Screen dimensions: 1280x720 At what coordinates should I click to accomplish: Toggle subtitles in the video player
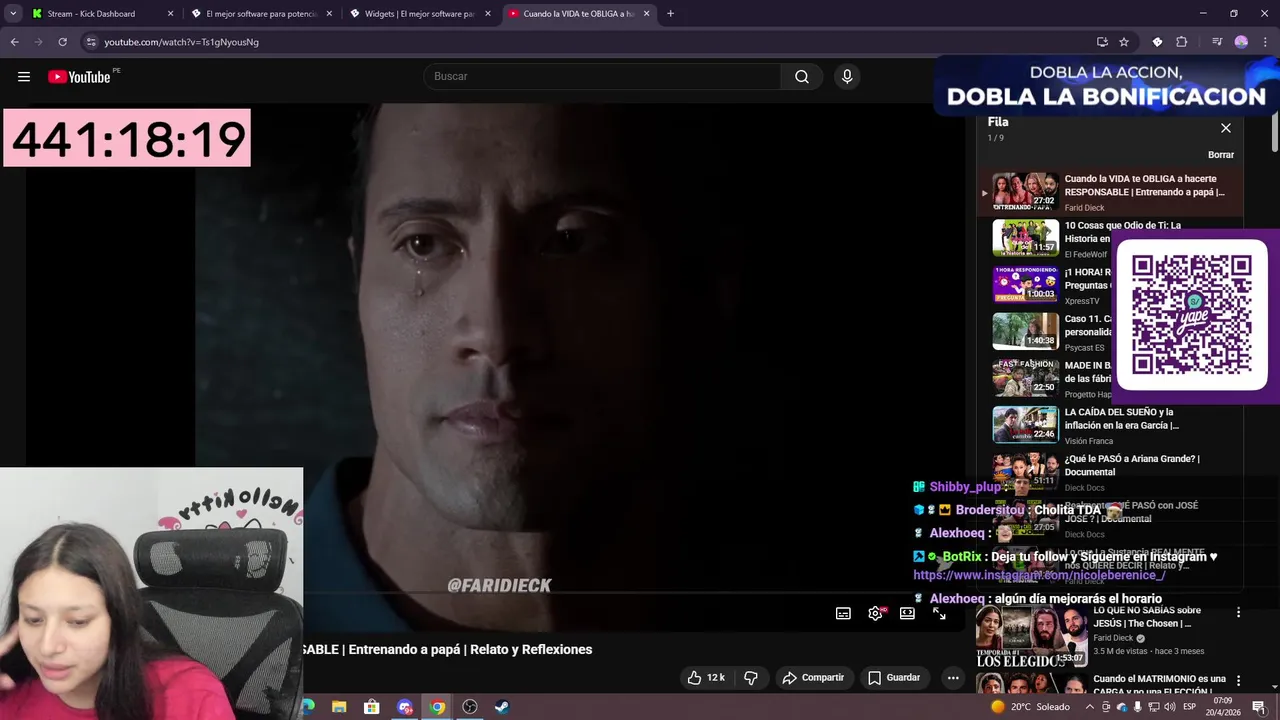click(x=843, y=613)
